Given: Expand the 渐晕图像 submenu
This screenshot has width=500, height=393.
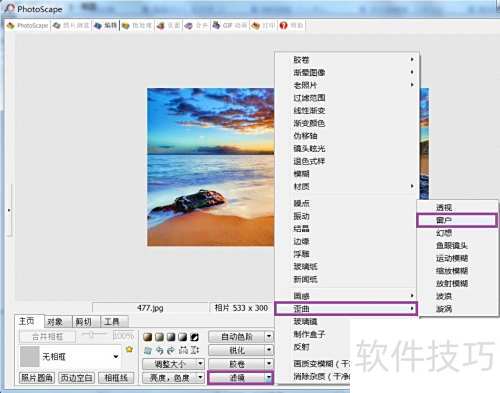Looking at the screenshot, I should tap(346, 72).
